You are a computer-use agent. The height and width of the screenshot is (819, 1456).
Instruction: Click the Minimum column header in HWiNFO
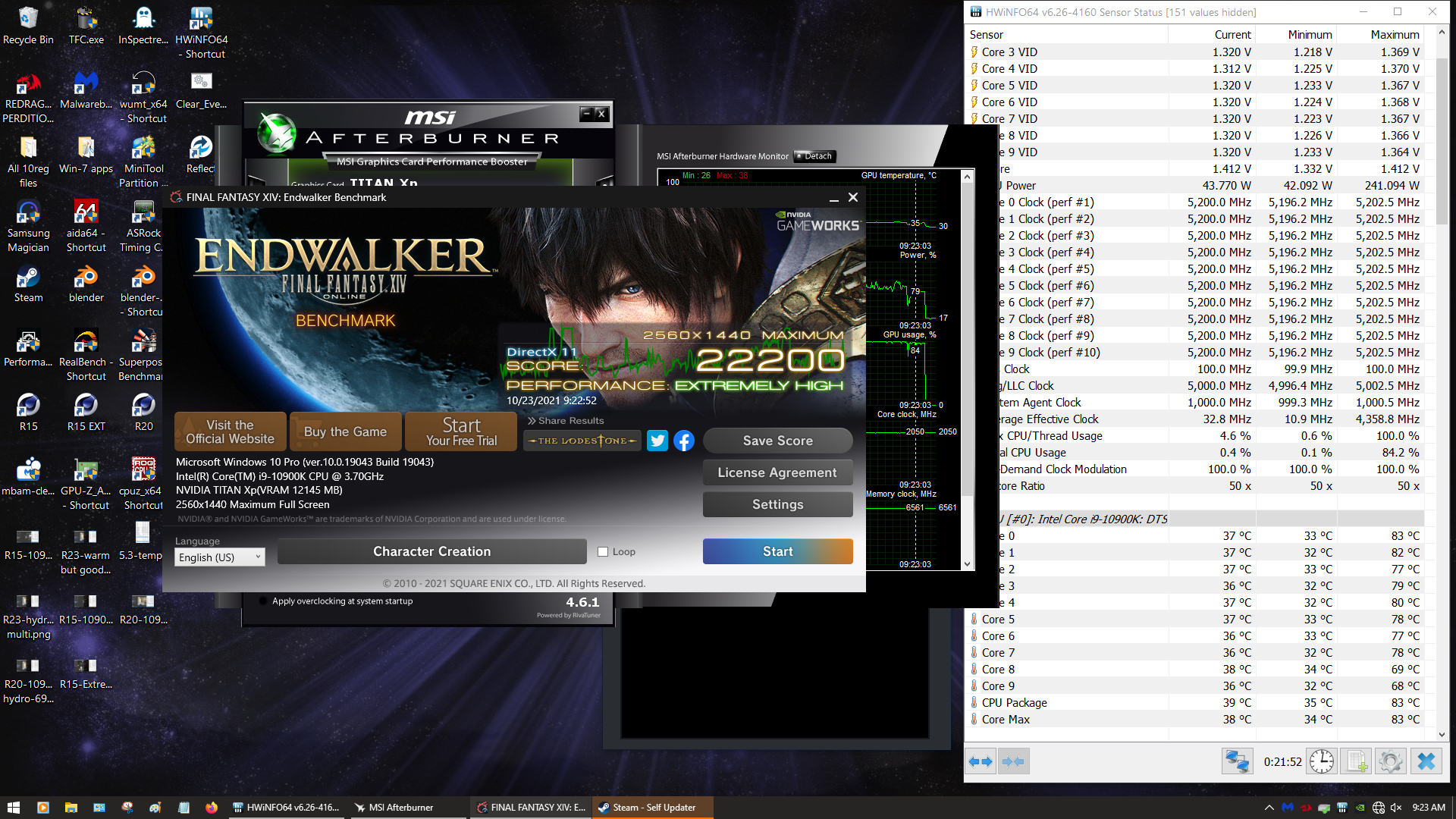(1295, 35)
